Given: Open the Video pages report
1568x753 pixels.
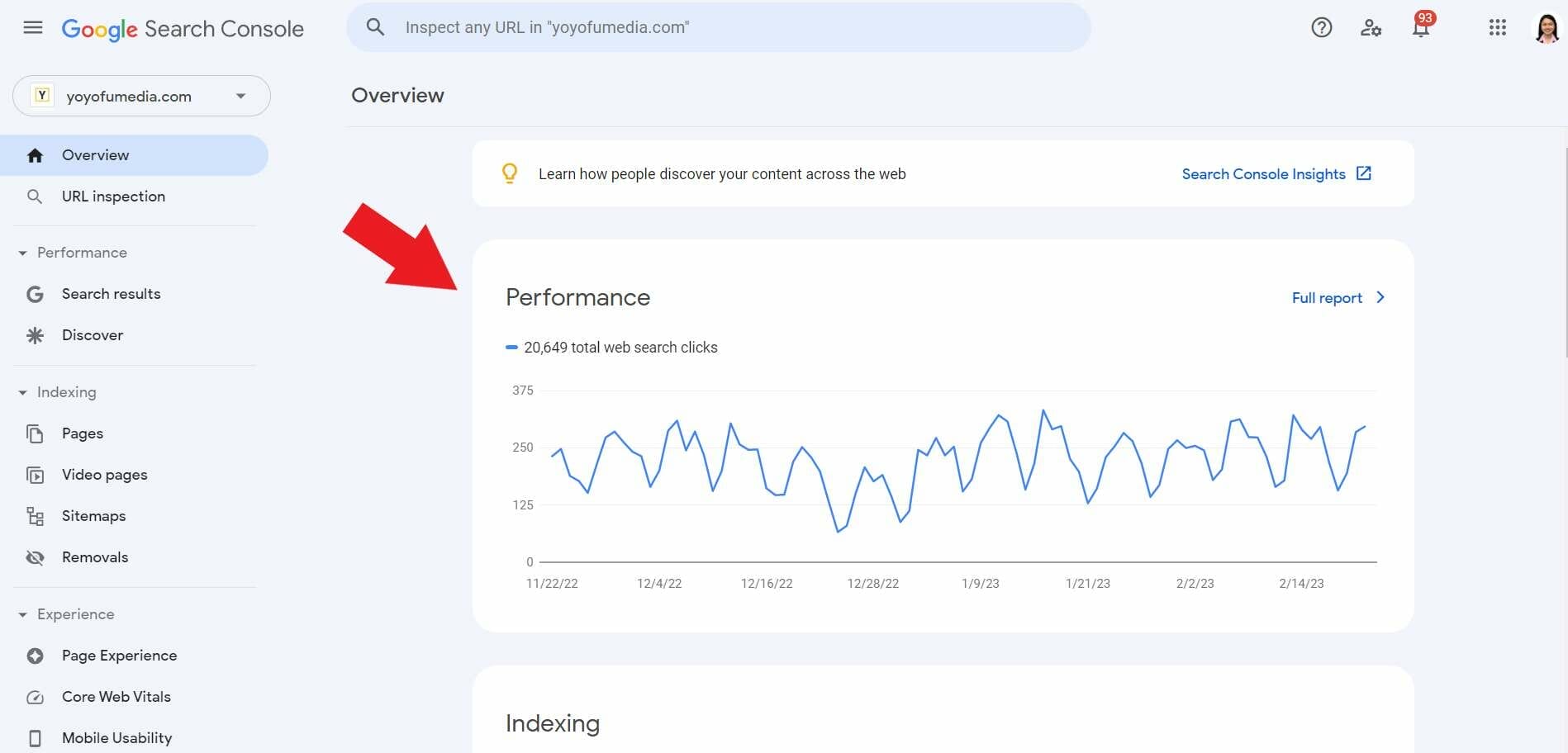Looking at the screenshot, I should point(104,474).
